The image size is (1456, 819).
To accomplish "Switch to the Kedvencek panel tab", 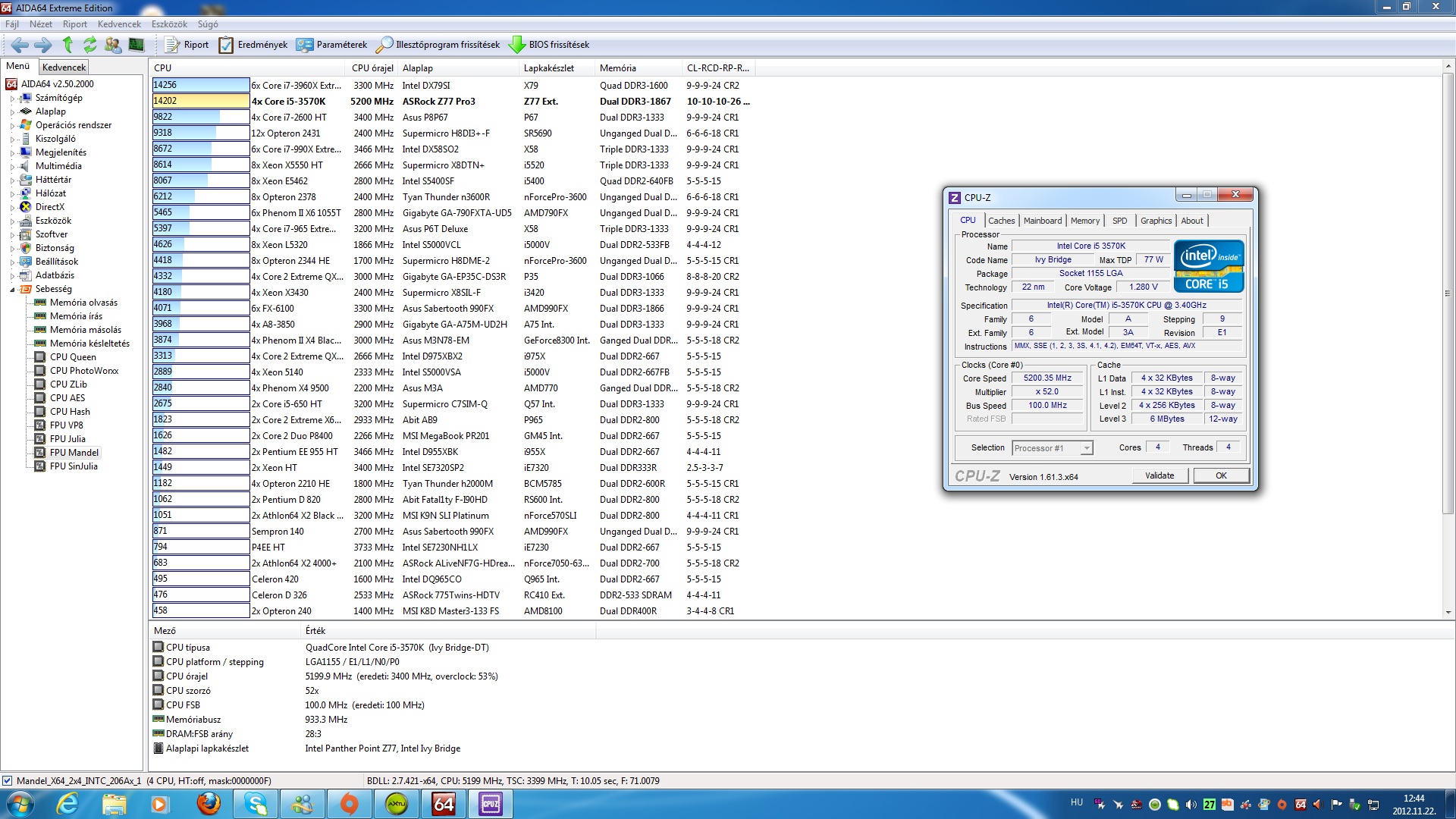I will pos(64,67).
